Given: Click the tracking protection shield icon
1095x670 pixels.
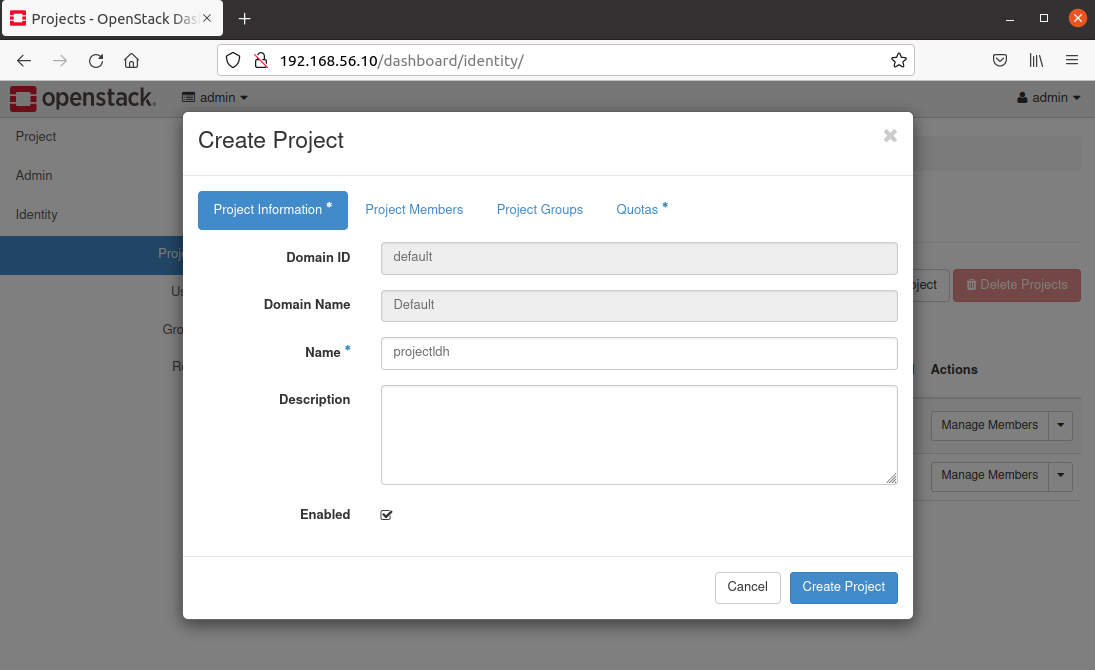Looking at the screenshot, I should pyautogui.click(x=233, y=61).
